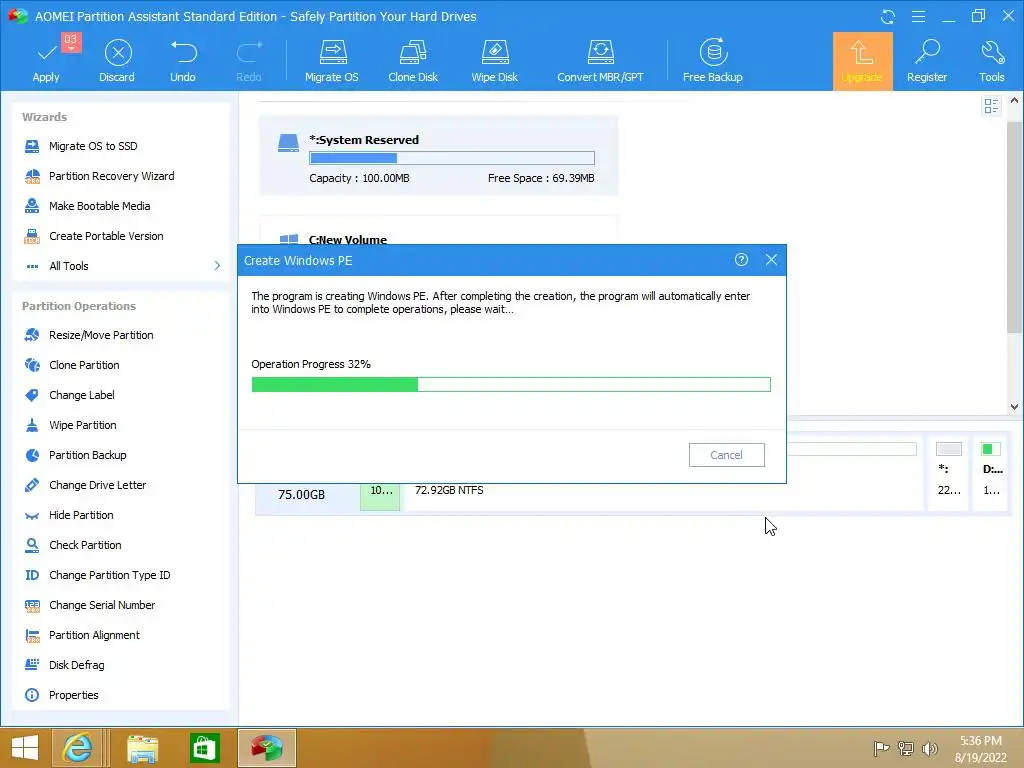The height and width of the screenshot is (768, 1024).
Task: Select the System Reserved partition card
Action: click(438, 155)
